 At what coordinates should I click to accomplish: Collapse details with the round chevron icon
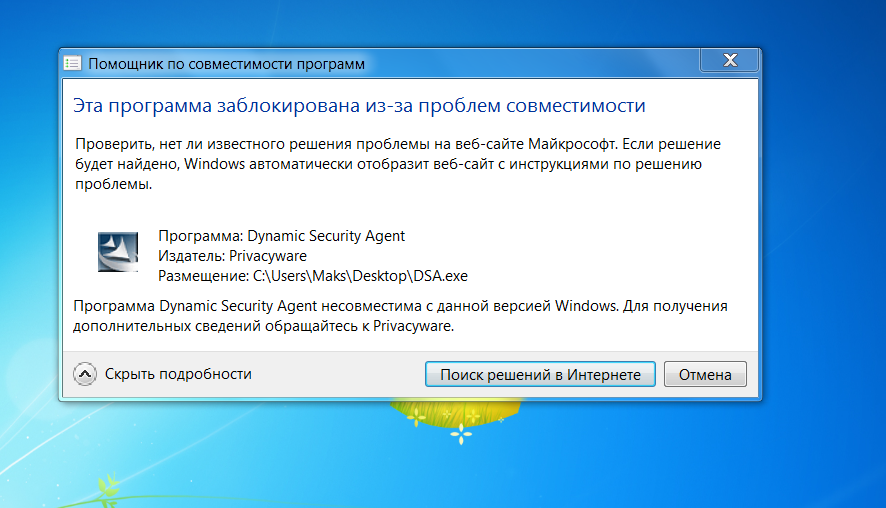pos(85,374)
